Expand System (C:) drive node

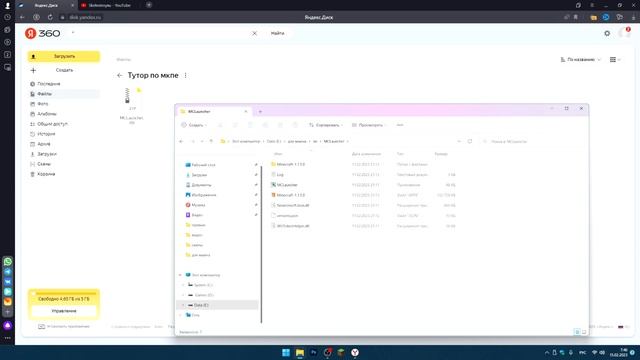pyautogui.click(x=183, y=285)
